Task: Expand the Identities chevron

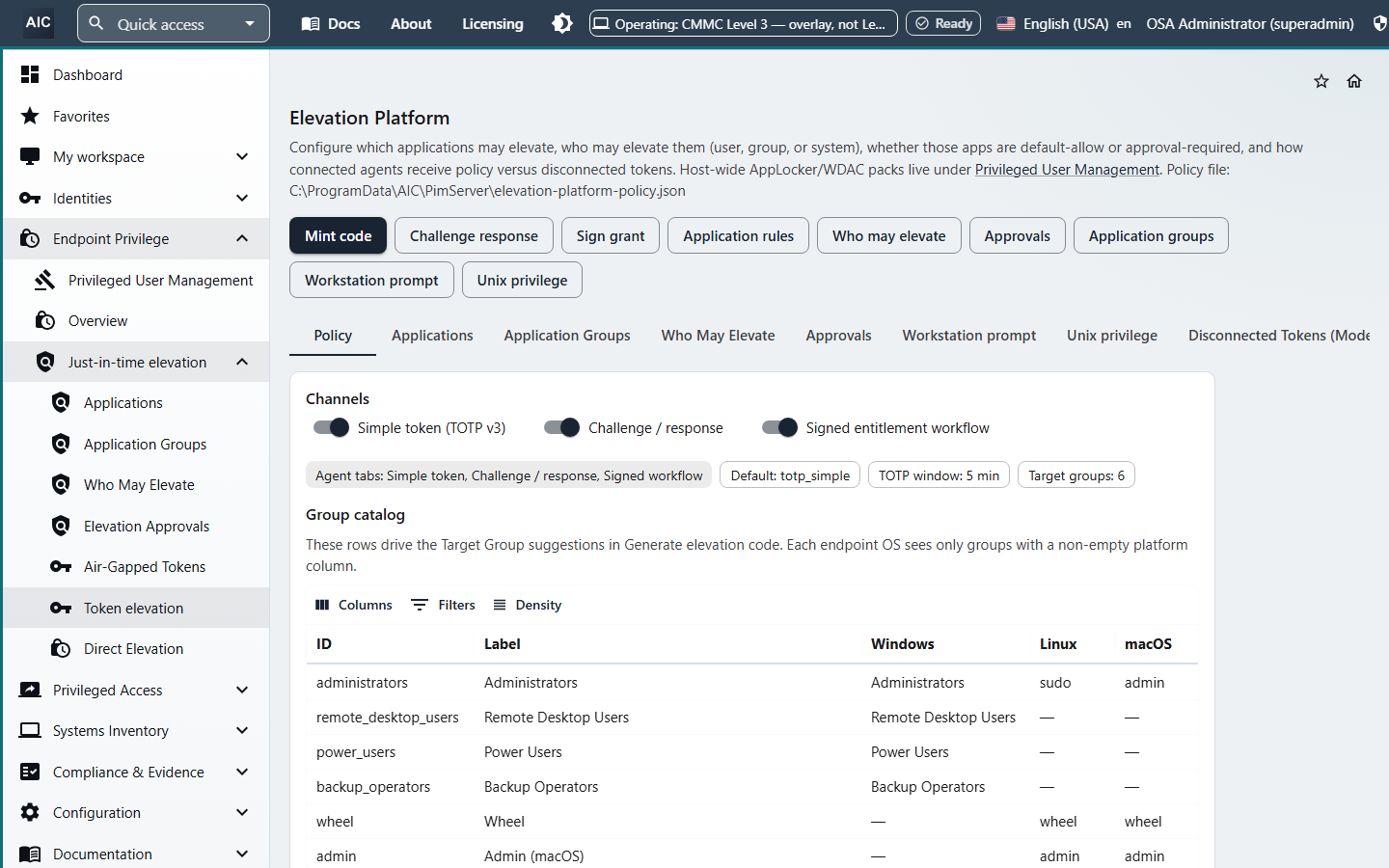Action: click(x=242, y=198)
